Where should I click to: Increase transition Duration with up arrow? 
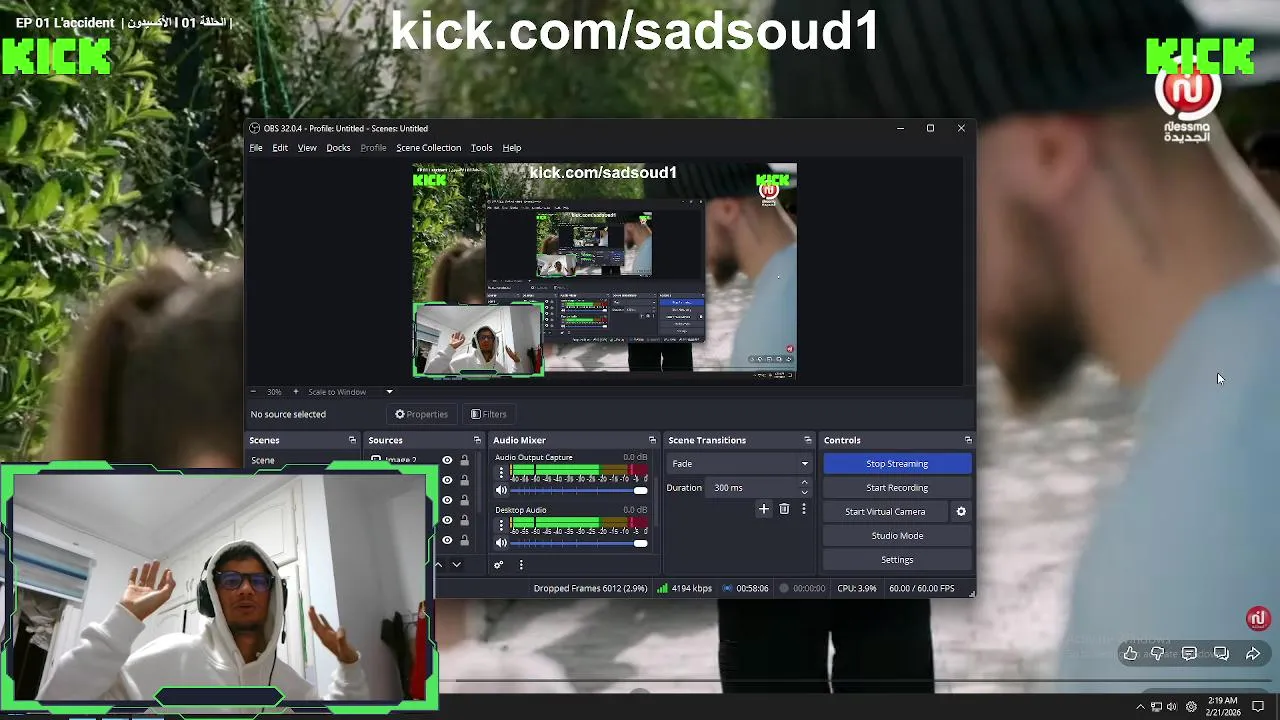[804, 483]
